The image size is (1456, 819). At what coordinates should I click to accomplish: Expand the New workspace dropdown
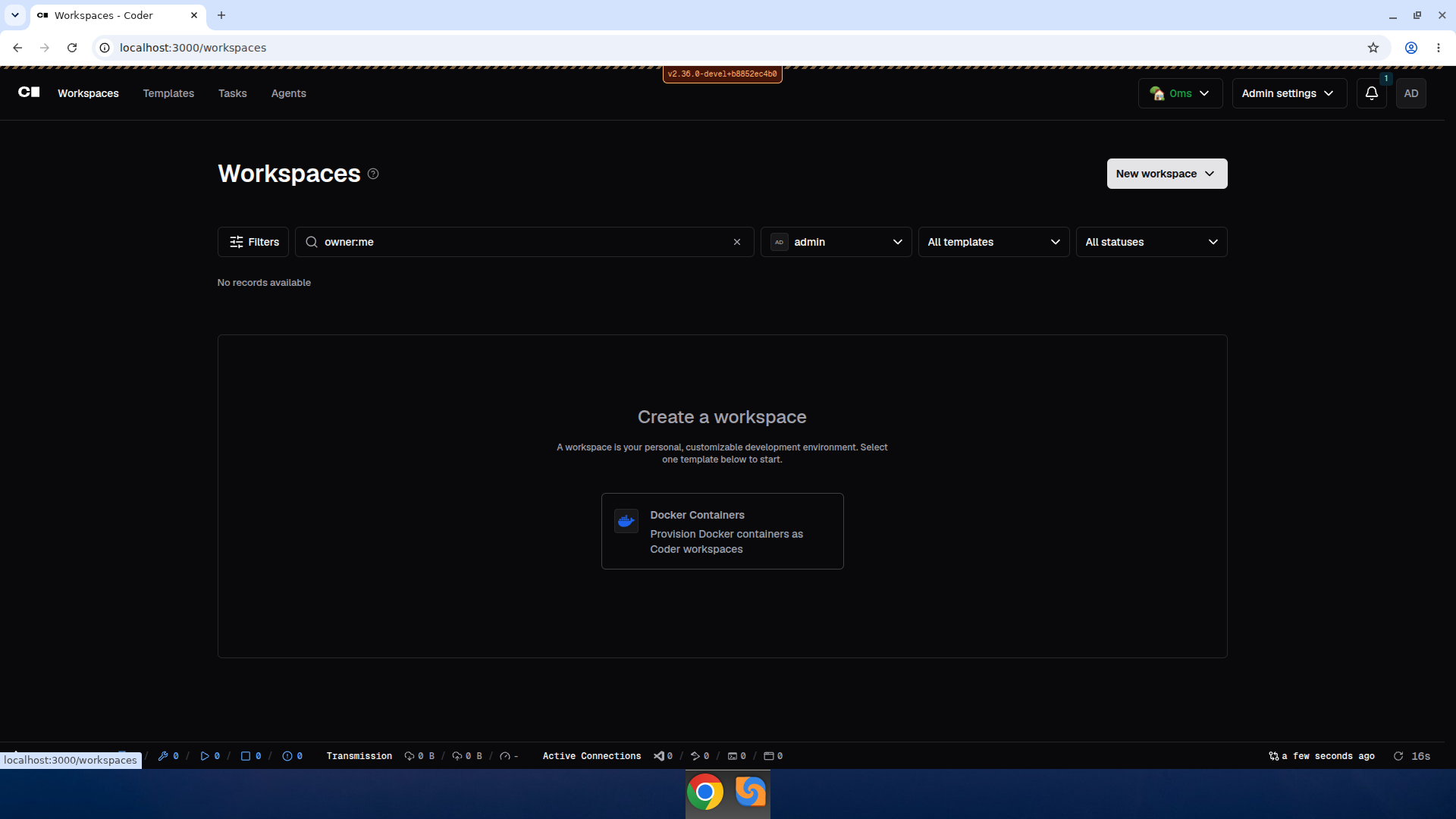tap(1167, 174)
